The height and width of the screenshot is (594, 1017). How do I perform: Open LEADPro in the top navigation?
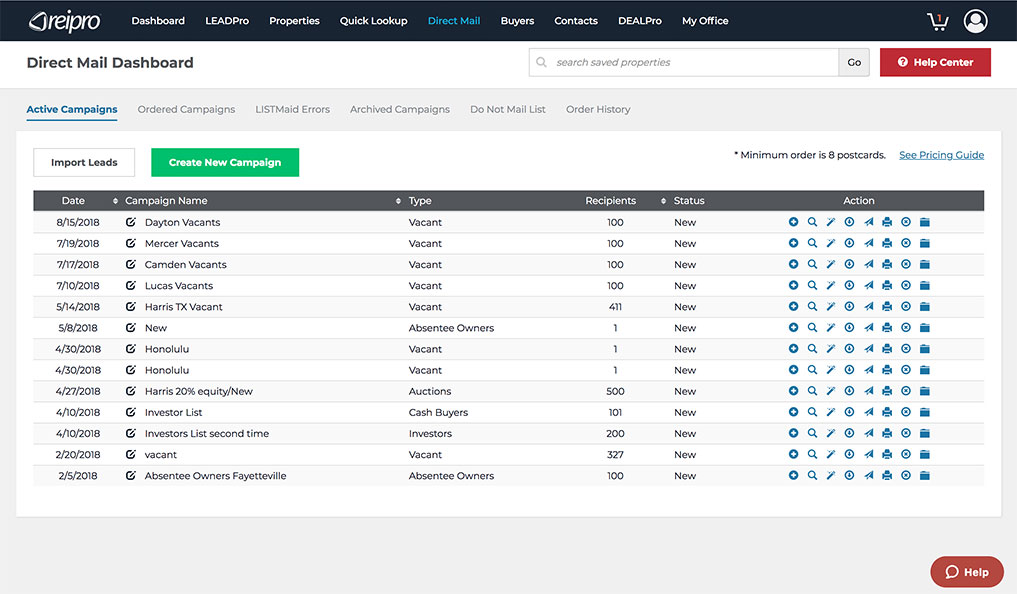[227, 21]
